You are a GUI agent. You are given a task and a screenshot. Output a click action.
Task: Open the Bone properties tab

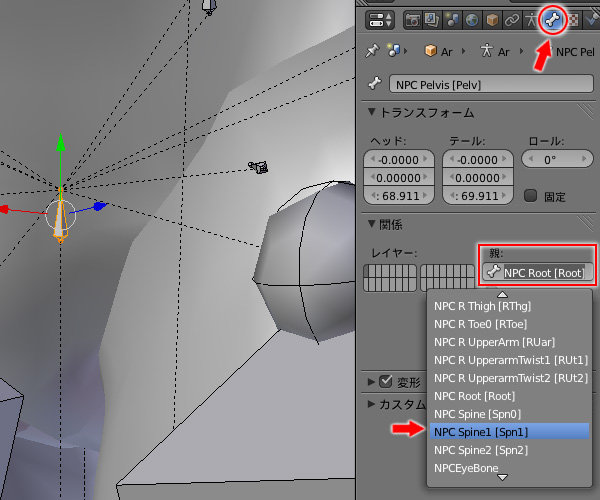click(x=552, y=20)
